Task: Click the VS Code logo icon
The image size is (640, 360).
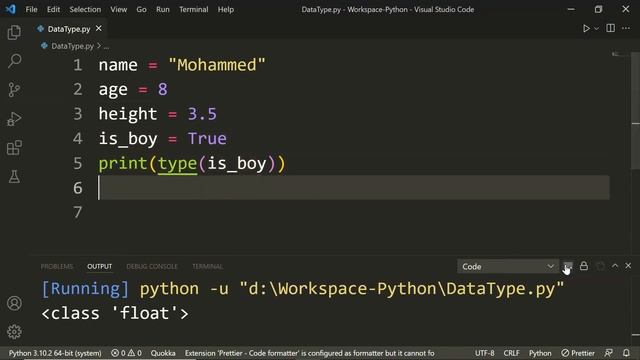Action: [11, 9]
